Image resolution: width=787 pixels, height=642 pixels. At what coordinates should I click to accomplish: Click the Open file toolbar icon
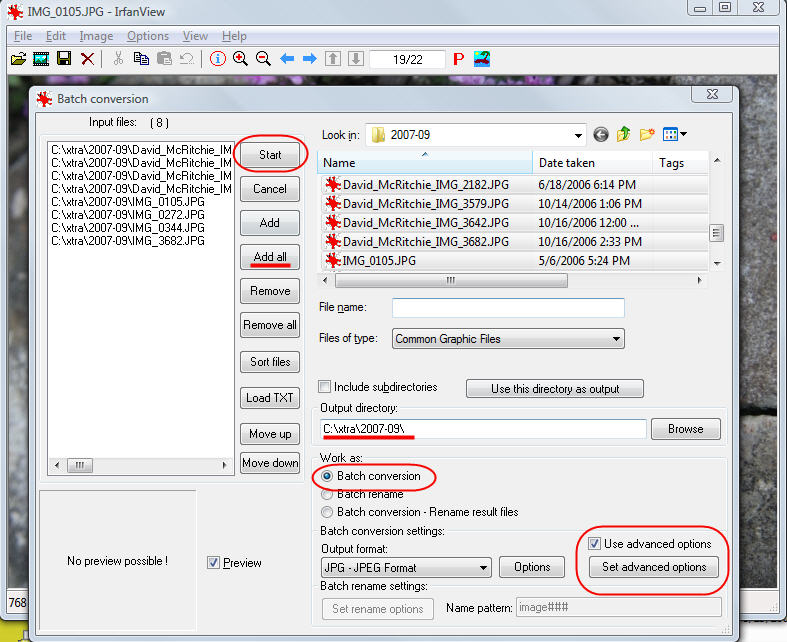tap(18, 59)
